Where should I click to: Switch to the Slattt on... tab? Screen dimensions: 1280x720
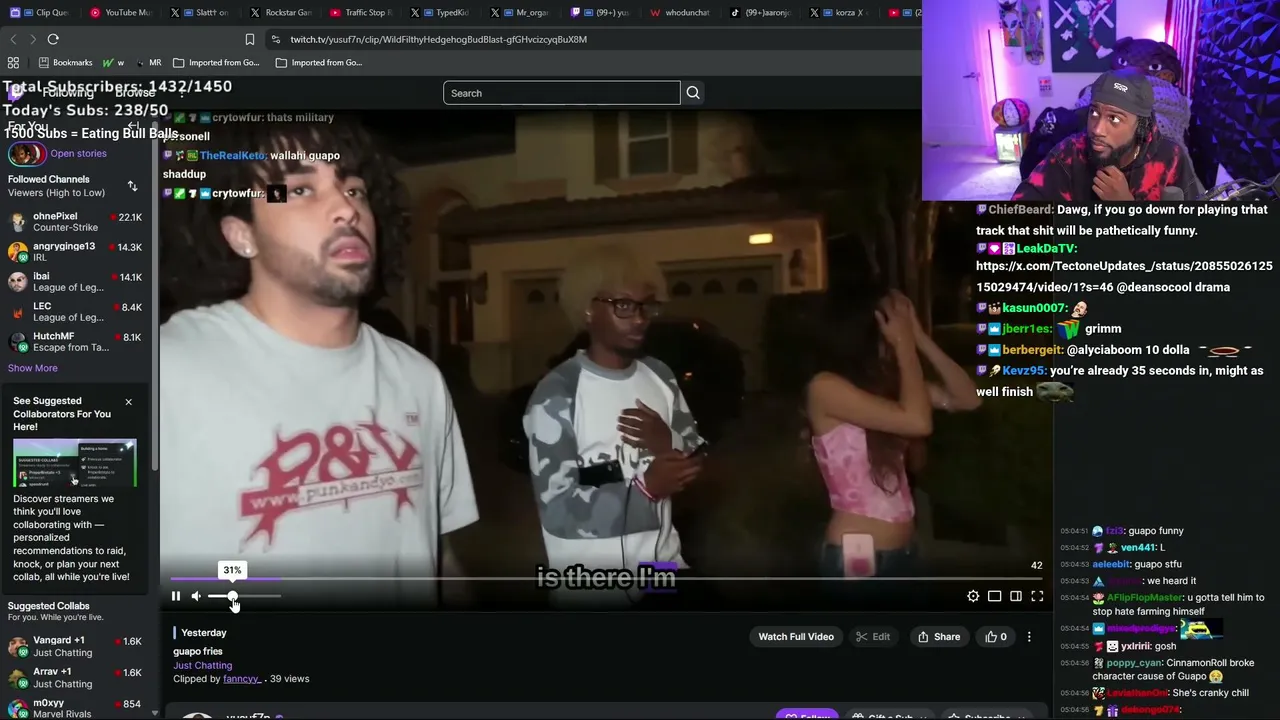click(201, 12)
